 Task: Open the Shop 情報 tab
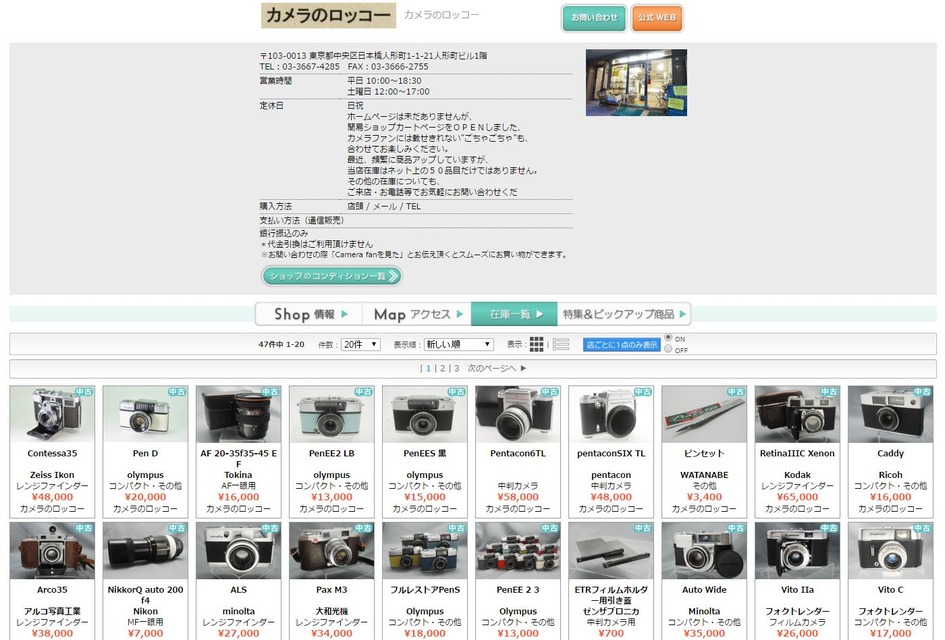[310, 314]
